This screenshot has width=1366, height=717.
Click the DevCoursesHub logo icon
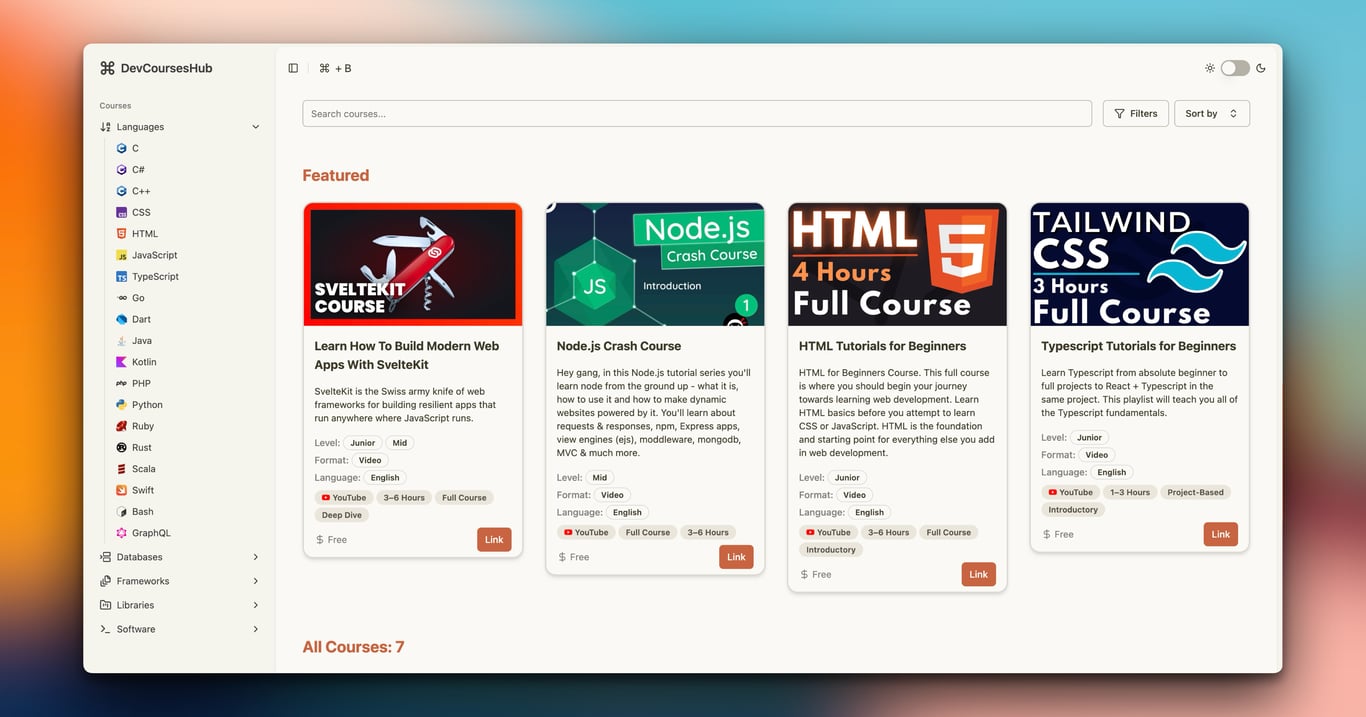pos(108,68)
